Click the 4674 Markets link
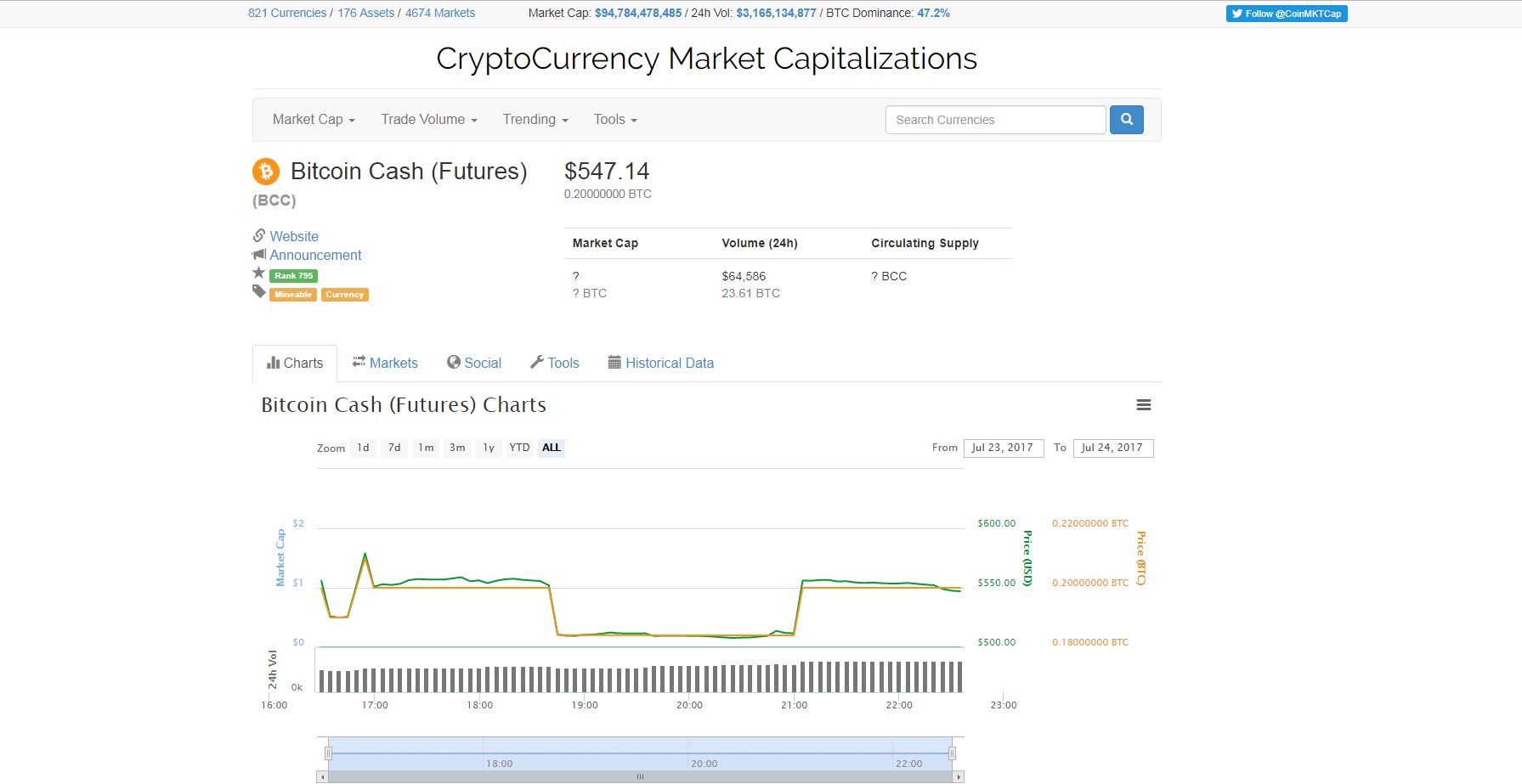 point(440,13)
